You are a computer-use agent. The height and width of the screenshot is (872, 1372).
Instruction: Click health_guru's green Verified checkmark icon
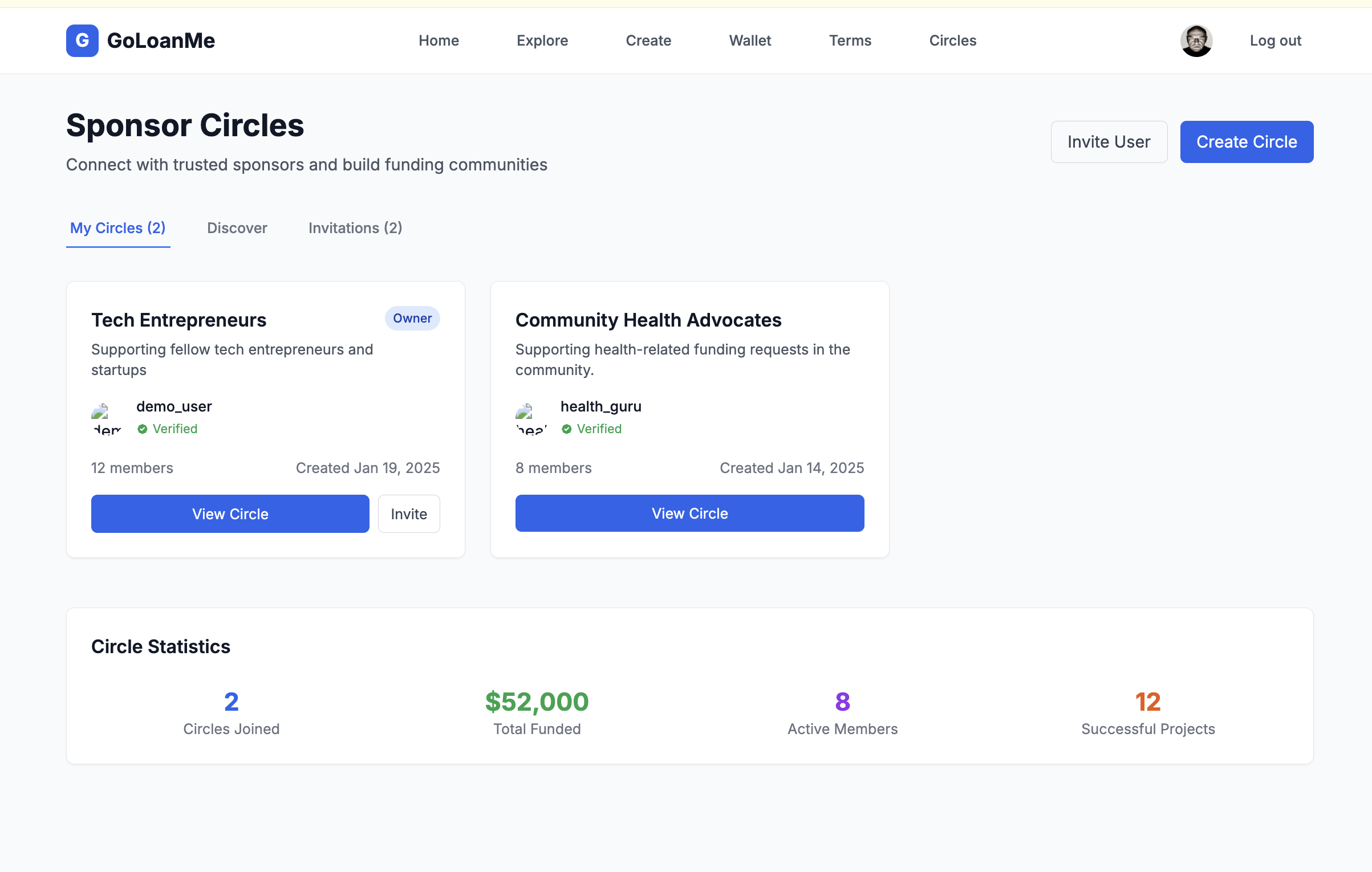click(x=567, y=429)
